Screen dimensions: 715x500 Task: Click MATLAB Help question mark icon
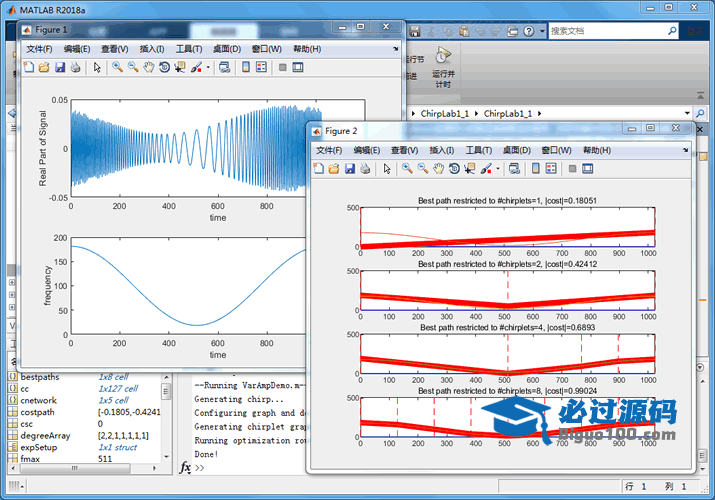click(x=528, y=31)
